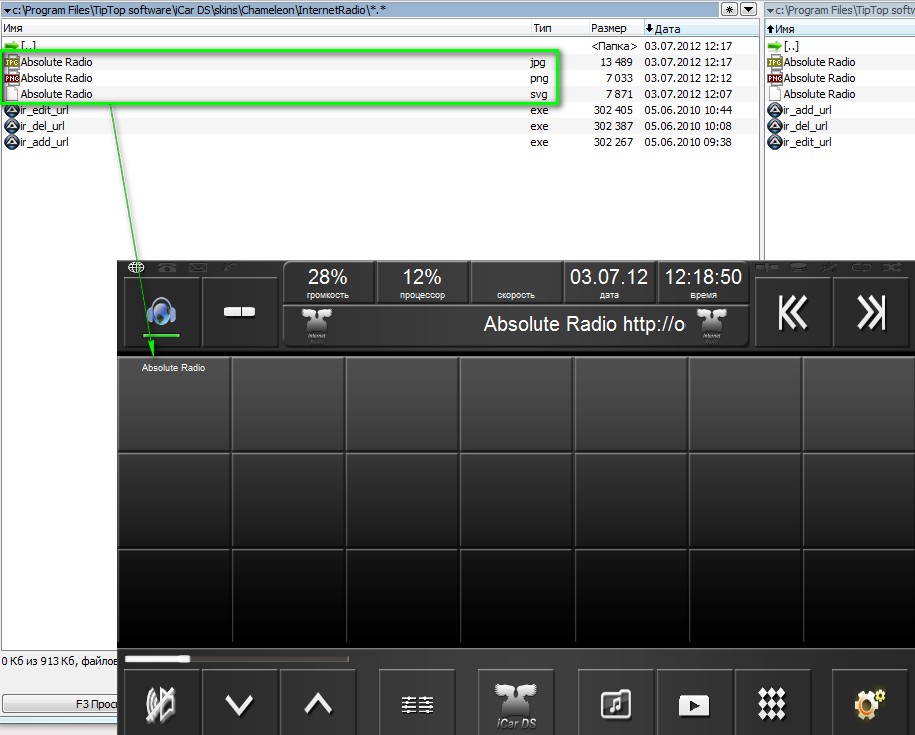Click the dim shuffle status icon
915x735 pixels.
pos(892,267)
